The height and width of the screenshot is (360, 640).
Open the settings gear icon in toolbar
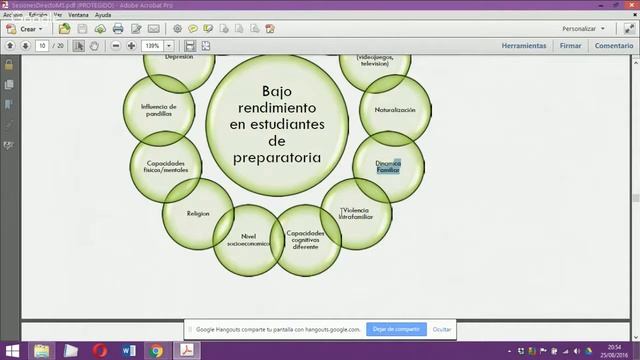point(177,29)
